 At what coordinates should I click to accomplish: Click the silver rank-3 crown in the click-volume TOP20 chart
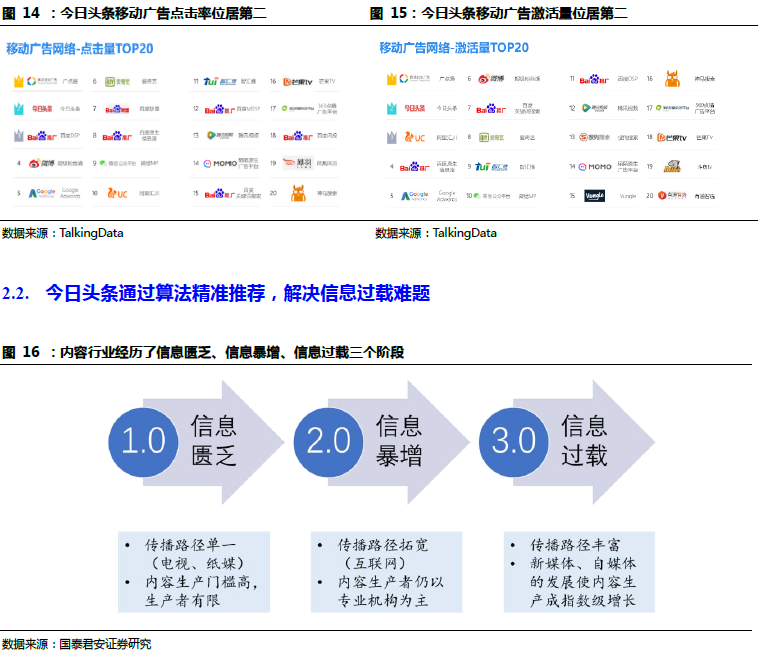[18, 136]
